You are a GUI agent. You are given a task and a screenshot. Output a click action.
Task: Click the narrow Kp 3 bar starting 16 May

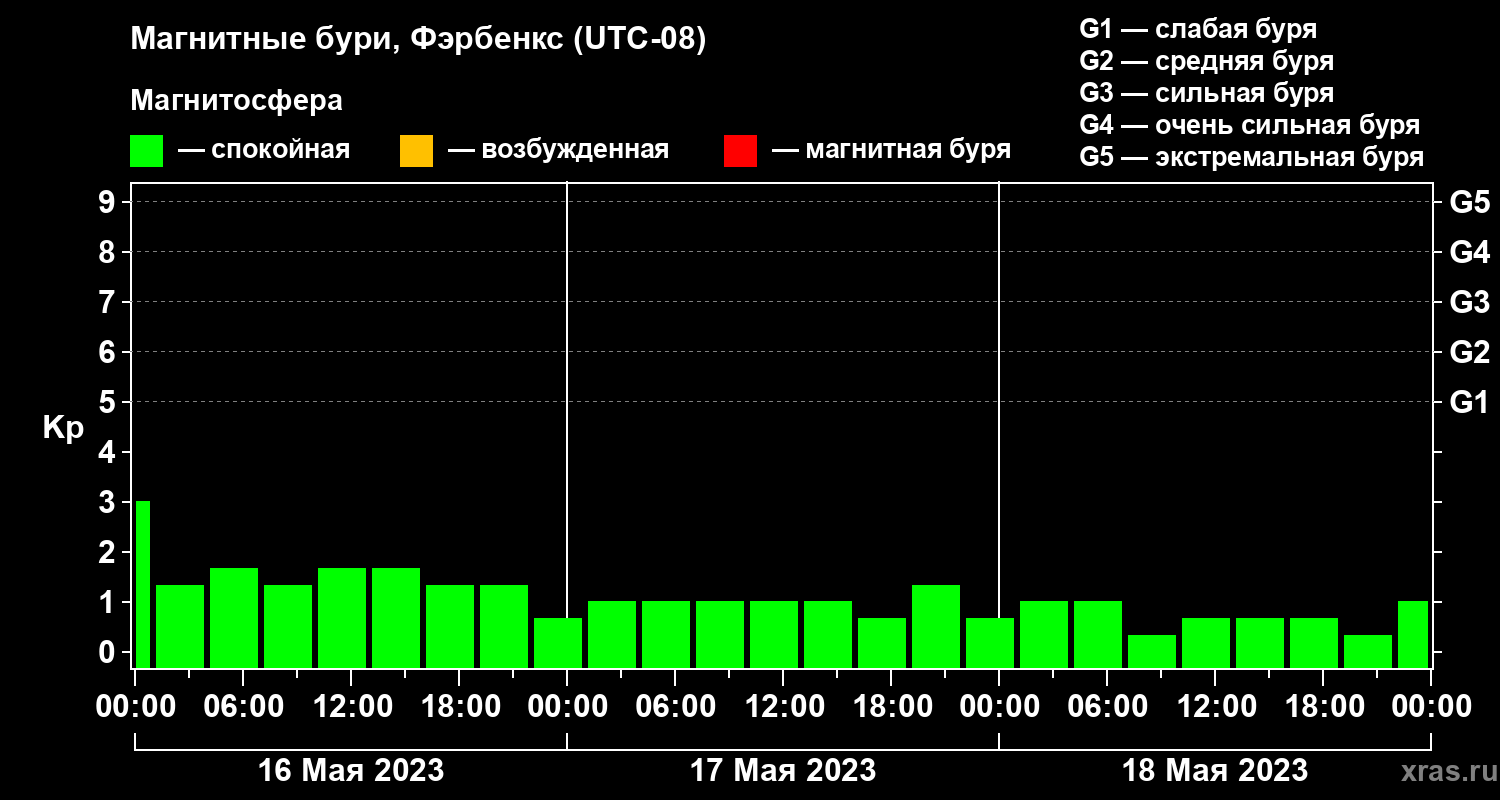[143, 584]
